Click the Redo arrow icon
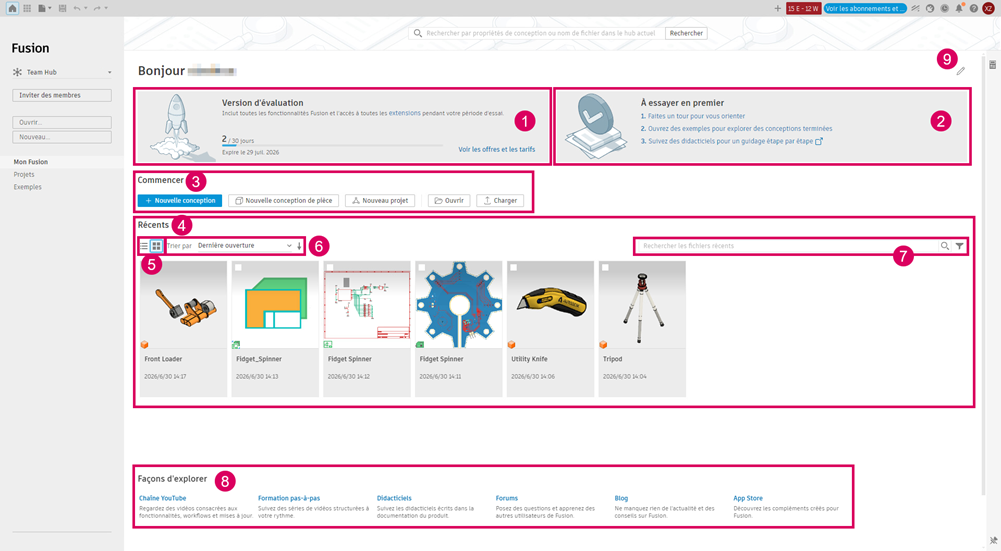Screen dimensions: 1001x551 coord(97,8)
